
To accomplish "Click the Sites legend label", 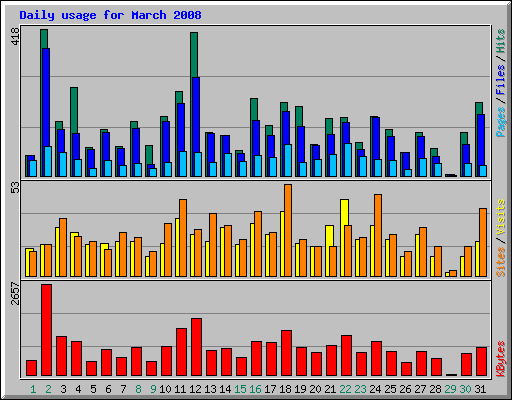I will tap(501, 262).
